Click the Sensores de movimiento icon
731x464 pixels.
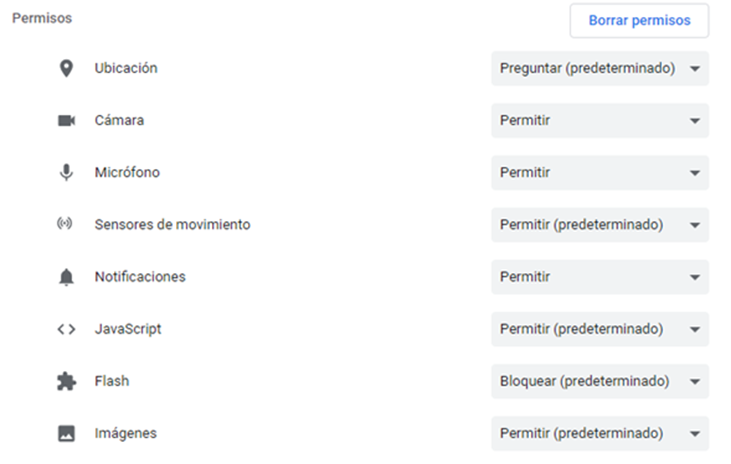(x=66, y=225)
